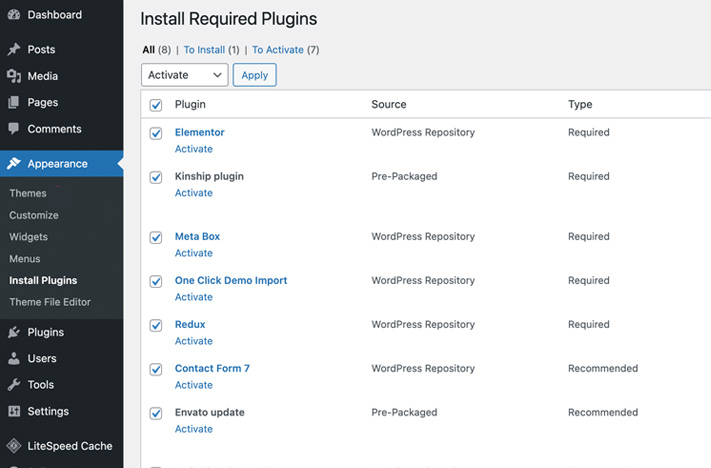Click the Users person icon
Screen dimensions: 711x468
[14, 358]
